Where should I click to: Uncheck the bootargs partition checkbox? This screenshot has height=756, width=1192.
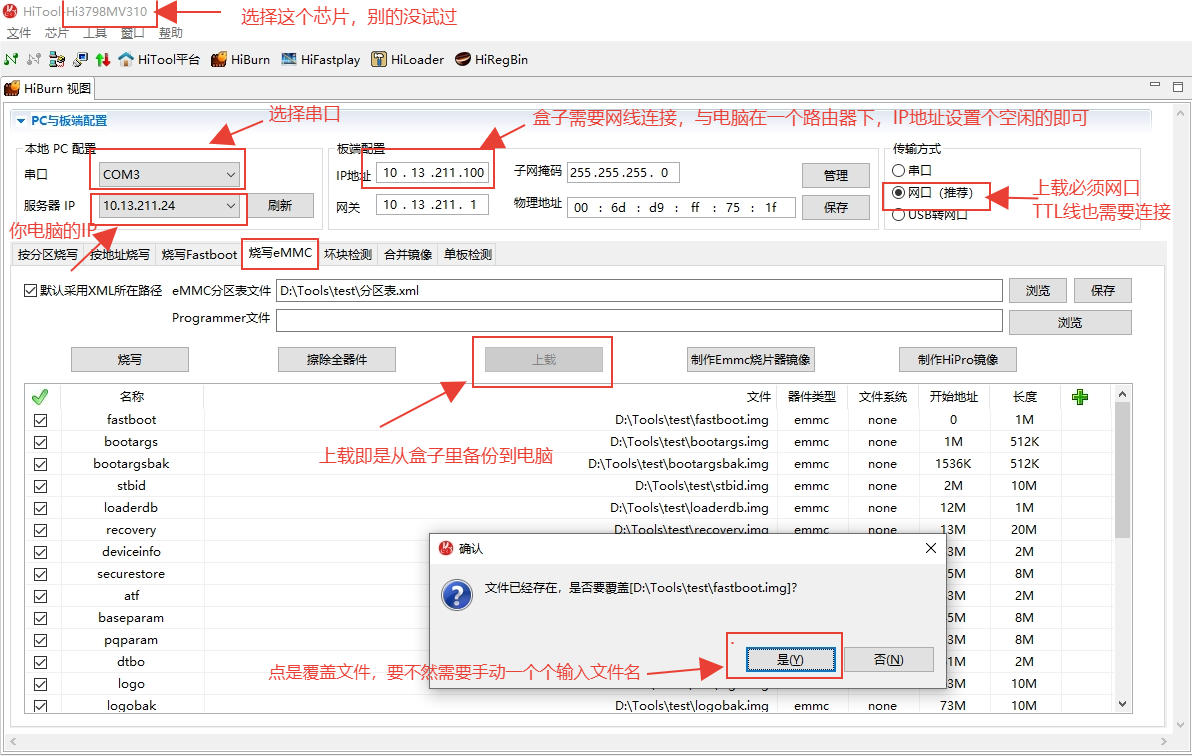click(40, 442)
